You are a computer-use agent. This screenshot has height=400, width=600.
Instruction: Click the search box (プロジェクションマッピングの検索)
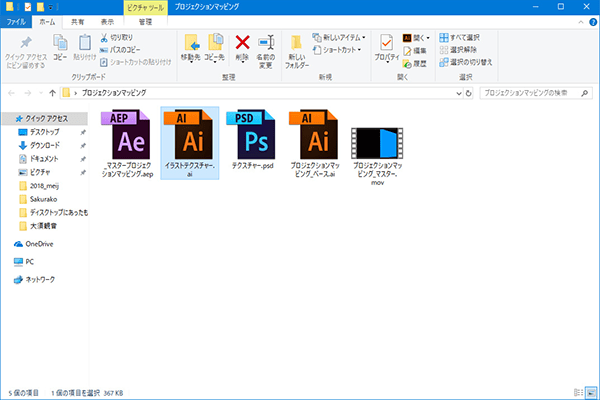(536, 93)
